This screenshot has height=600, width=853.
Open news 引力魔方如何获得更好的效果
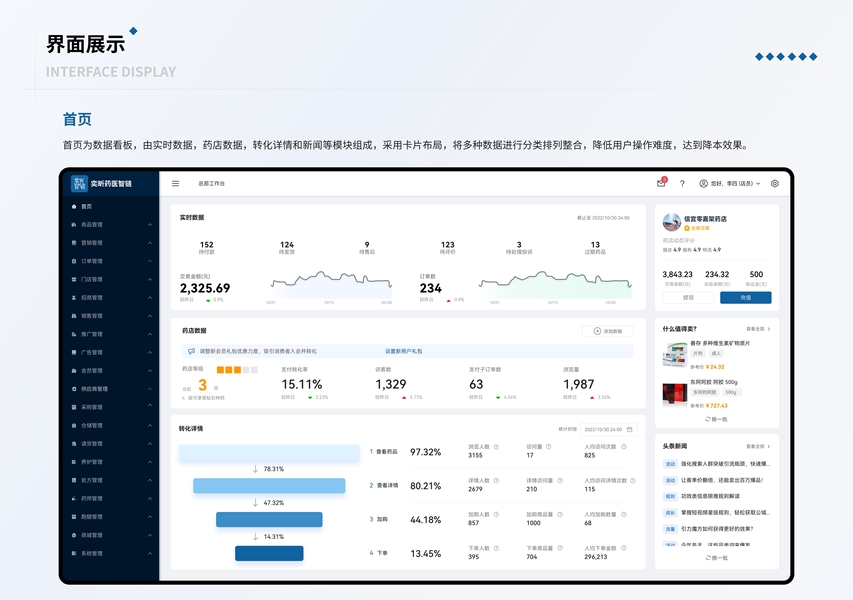tap(717, 528)
